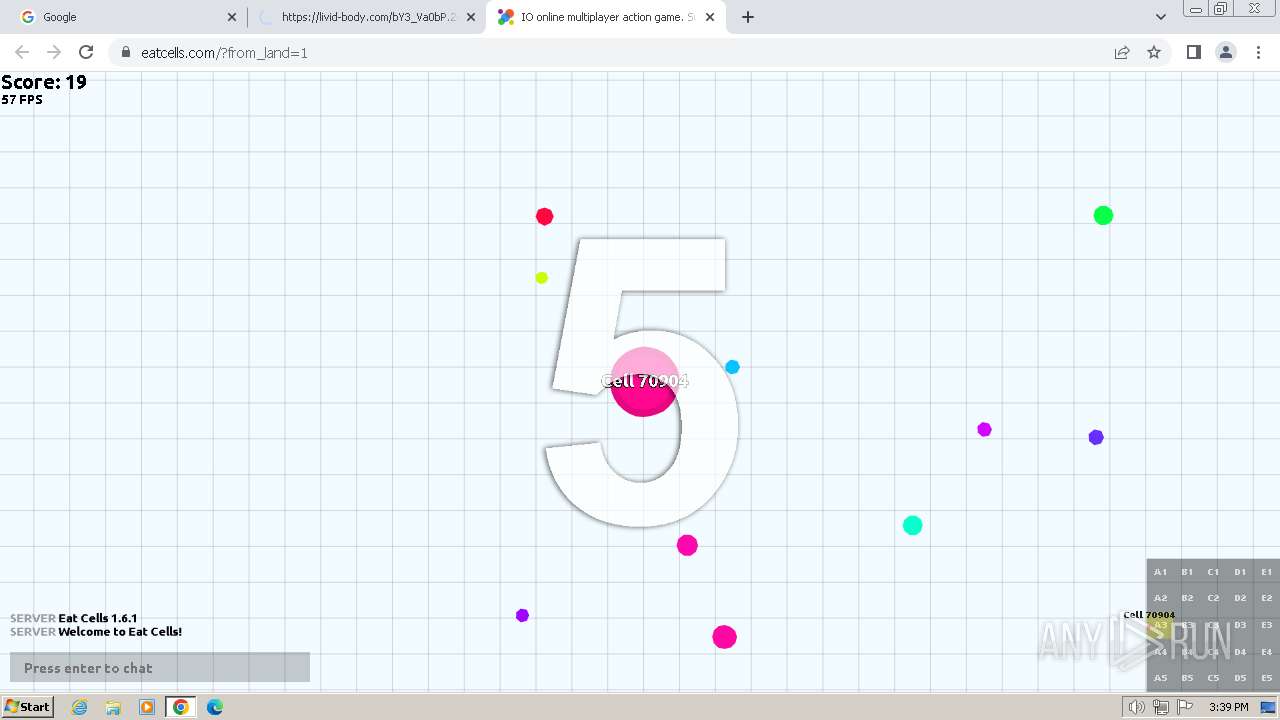The height and width of the screenshot is (720, 1280).
Task: Open the tab search chevron
Action: 1160,17
